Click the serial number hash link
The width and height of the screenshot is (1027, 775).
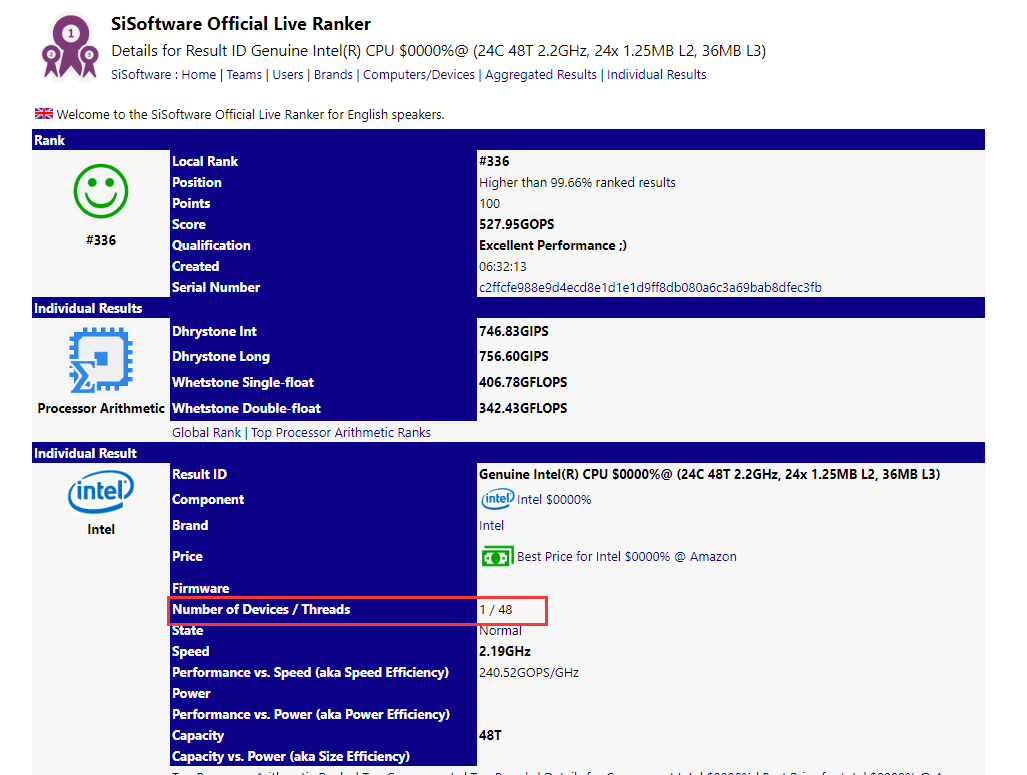pyautogui.click(x=650, y=288)
